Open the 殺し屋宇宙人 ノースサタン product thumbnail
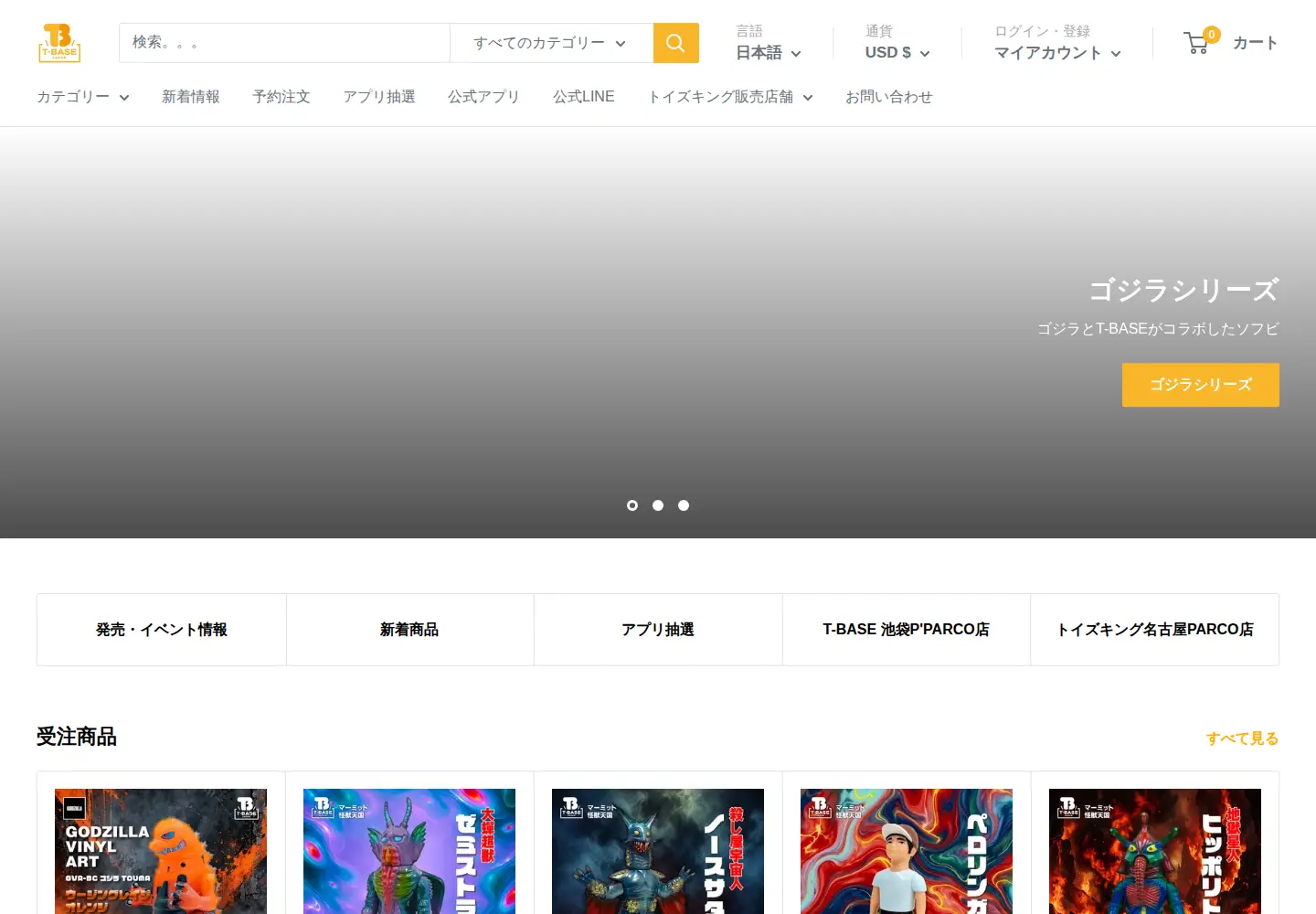 tap(658, 851)
